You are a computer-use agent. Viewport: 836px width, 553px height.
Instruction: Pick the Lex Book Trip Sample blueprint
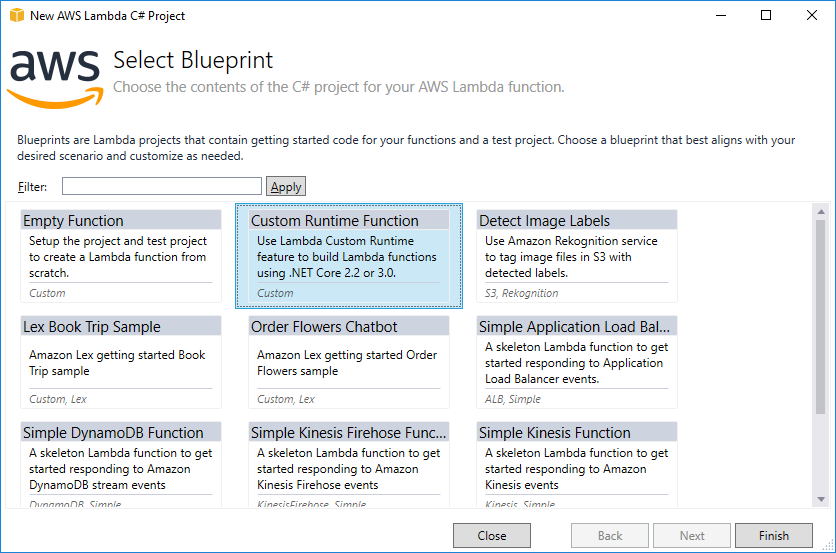[121, 362]
